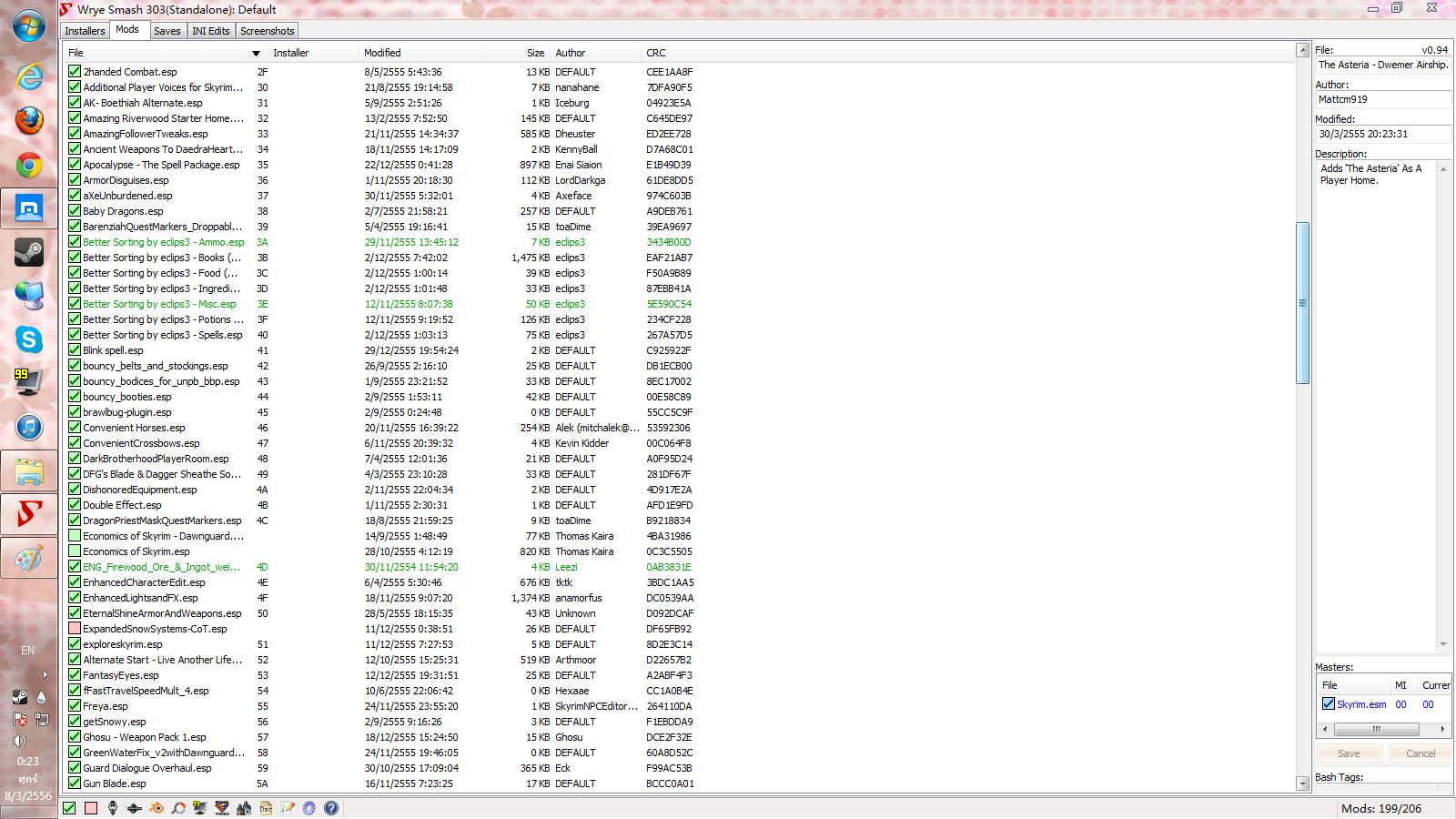Click the mod list scroll-up arrow
1456x819 pixels.
[1303, 51]
